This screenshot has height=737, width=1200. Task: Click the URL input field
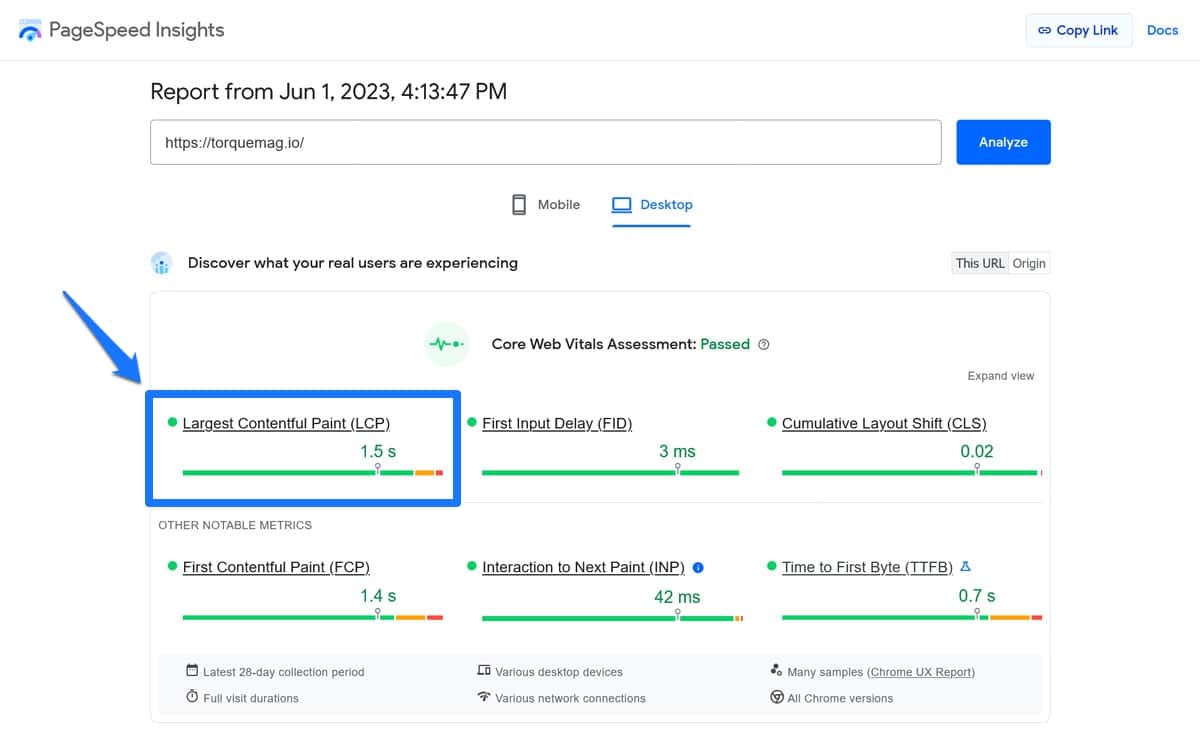[545, 142]
